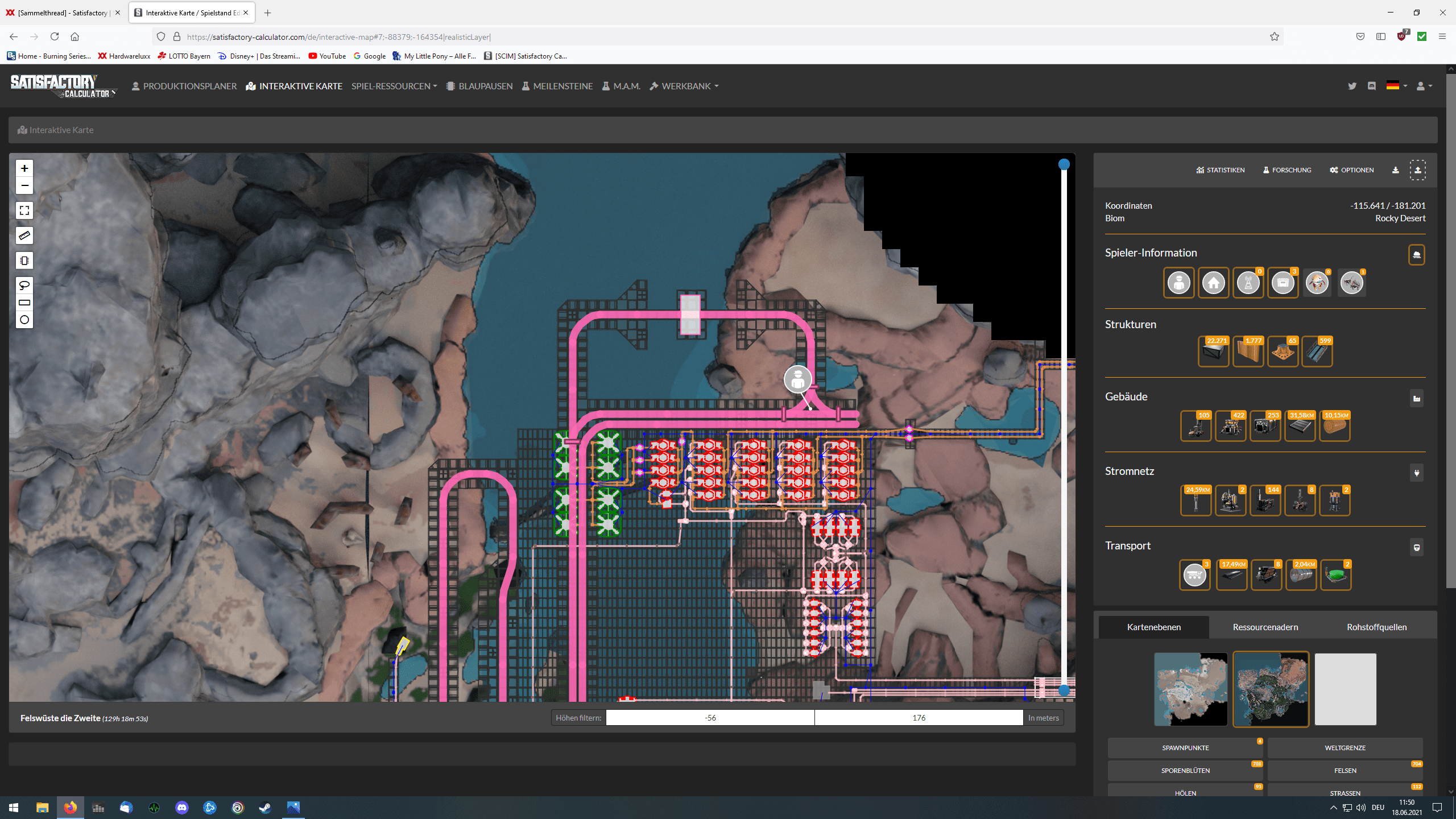
Task: Toggle walls layer showing 1.777
Action: [1248, 352]
